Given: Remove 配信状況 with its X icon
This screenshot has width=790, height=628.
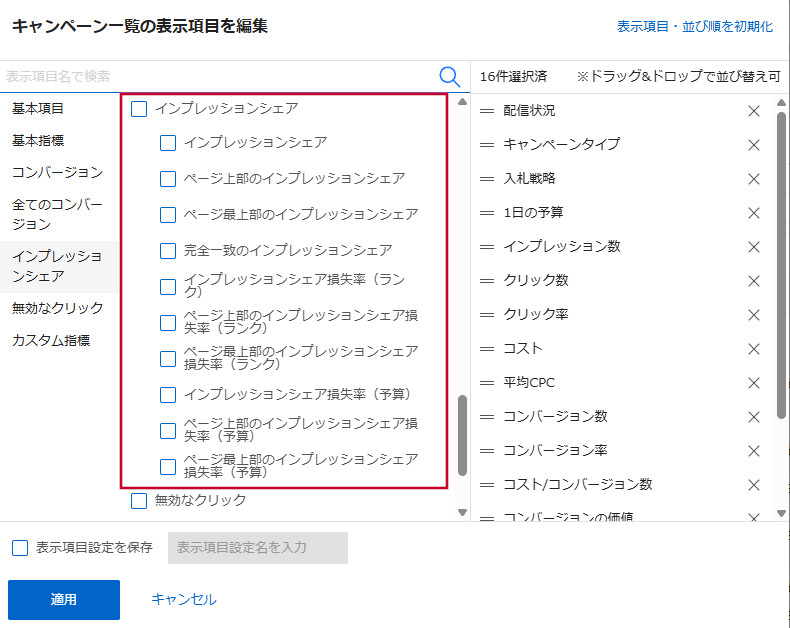Looking at the screenshot, I should pos(754,111).
